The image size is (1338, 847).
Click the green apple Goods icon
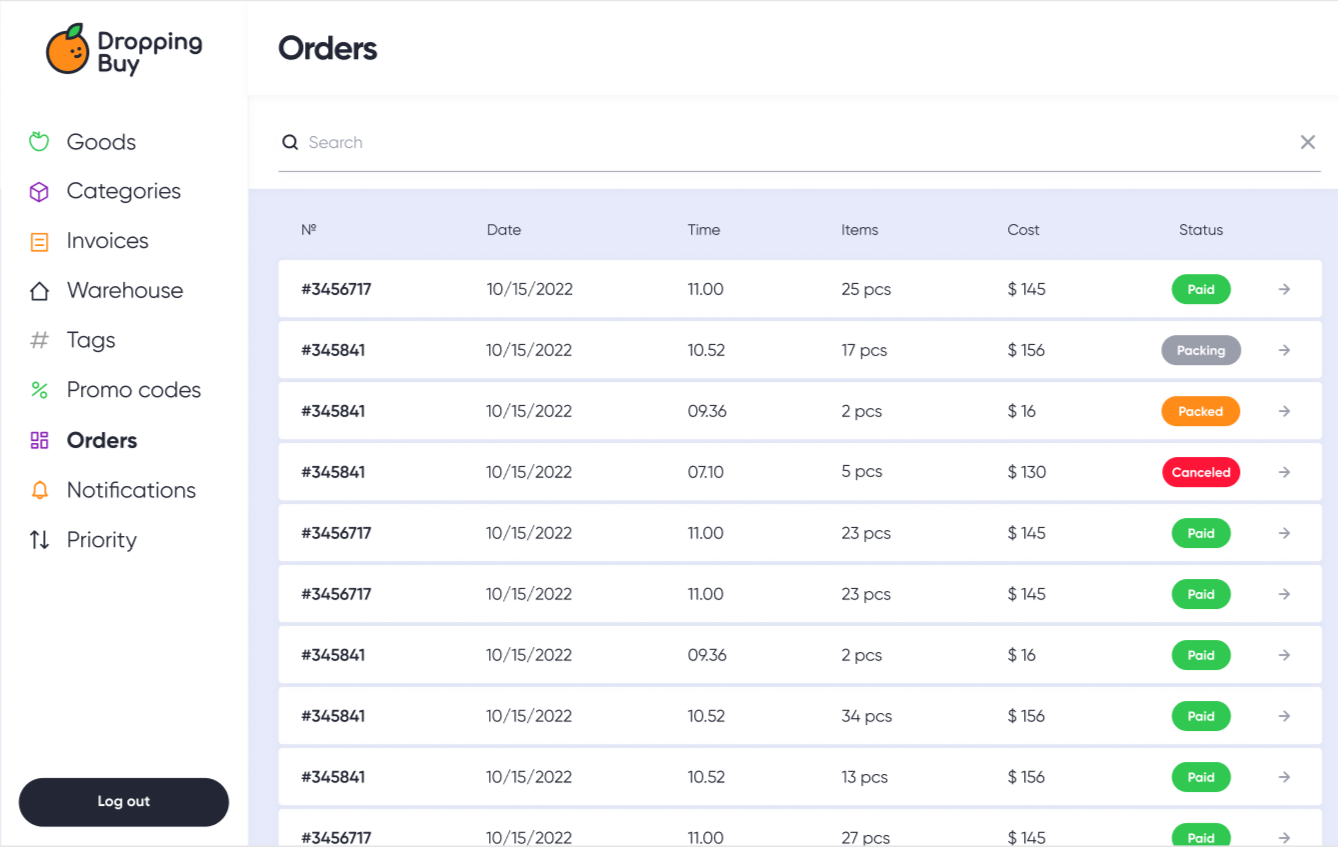[39, 142]
